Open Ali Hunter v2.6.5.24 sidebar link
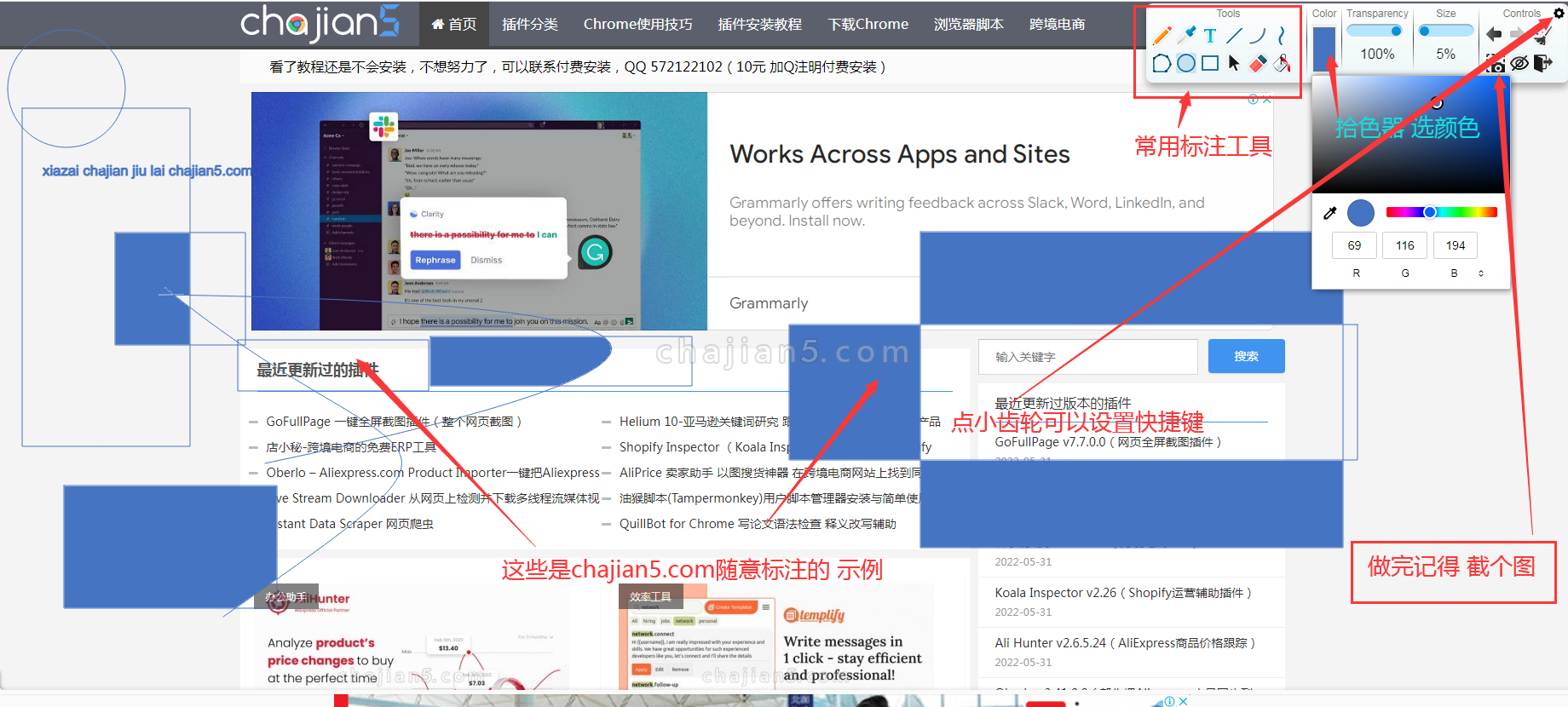1568x707 pixels. pyautogui.click(x=1126, y=643)
